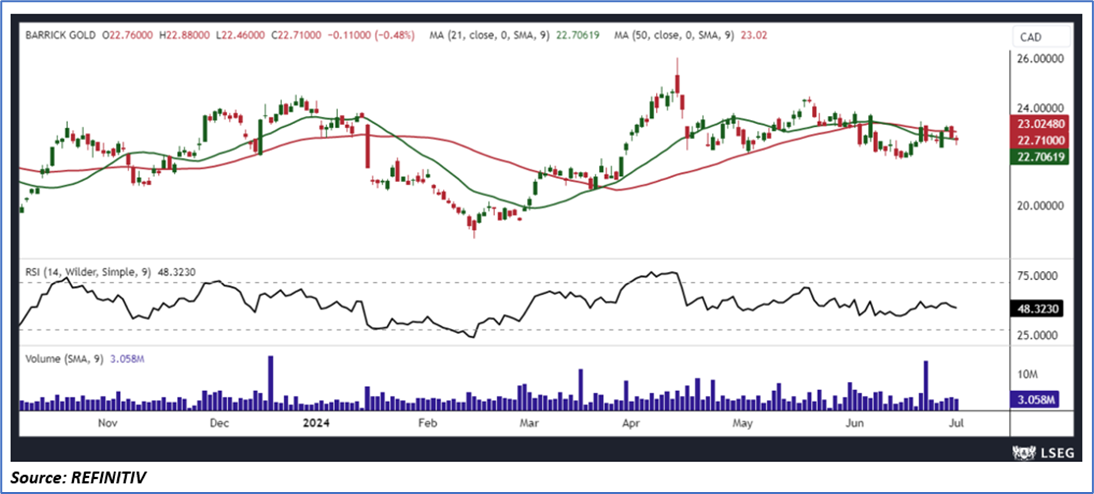Click the Source: REFINITIV caption
Screen dimensions: 1094x494
[78, 478]
